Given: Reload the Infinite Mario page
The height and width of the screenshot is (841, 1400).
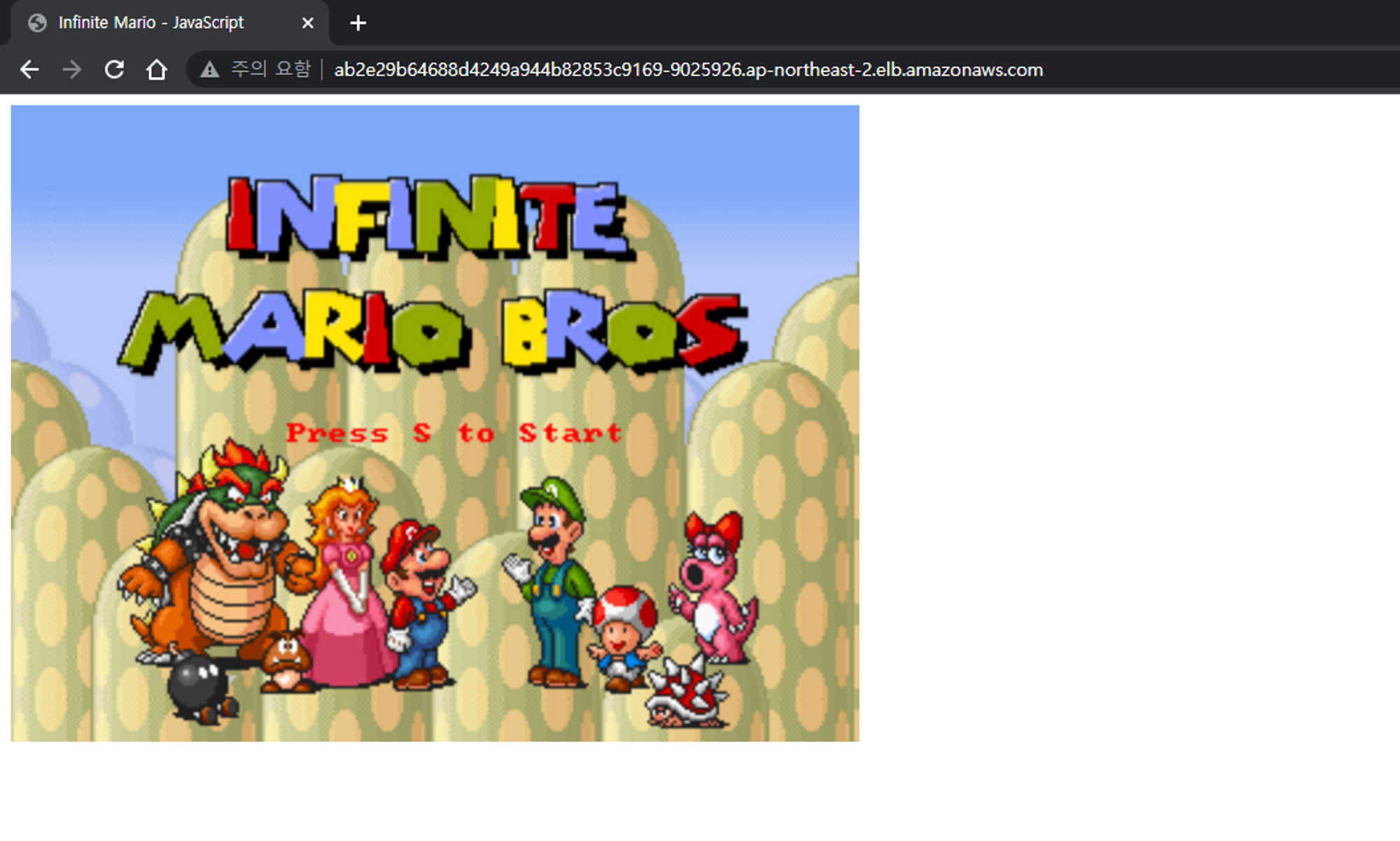Looking at the screenshot, I should [x=114, y=69].
